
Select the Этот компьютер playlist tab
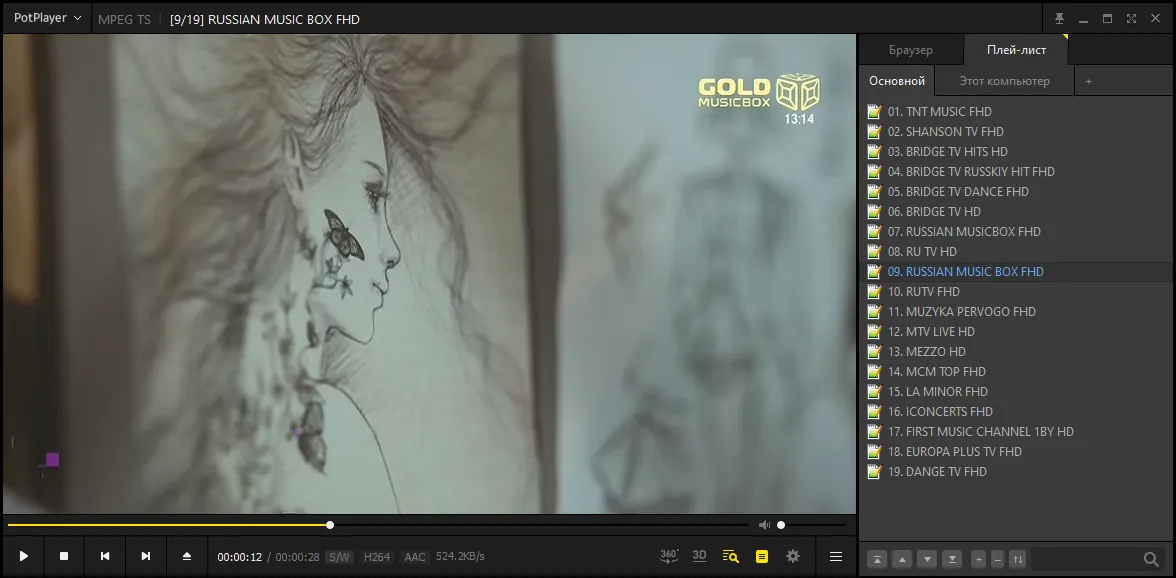click(x=1004, y=81)
